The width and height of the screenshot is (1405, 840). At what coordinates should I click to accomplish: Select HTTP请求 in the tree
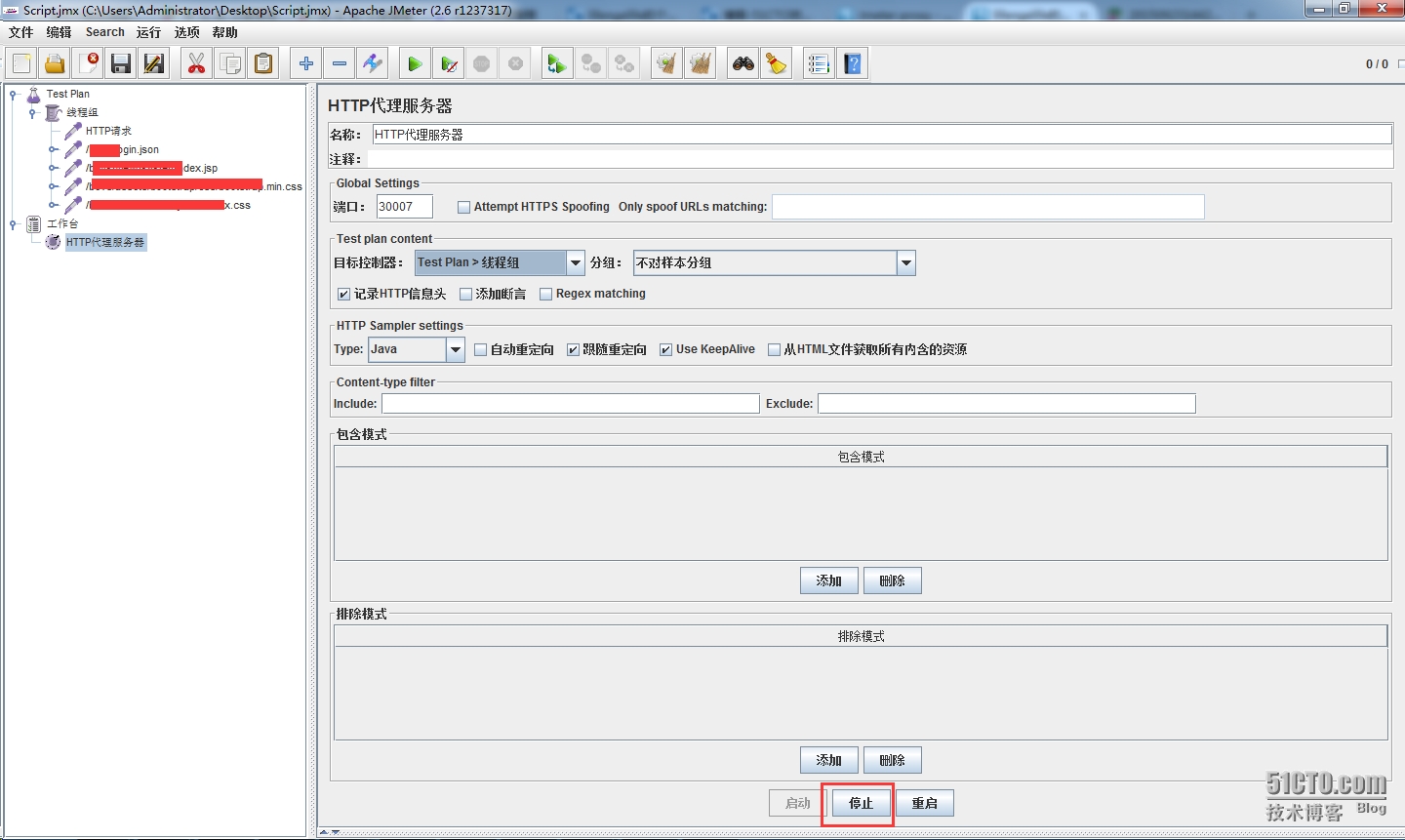coord(108,131)
